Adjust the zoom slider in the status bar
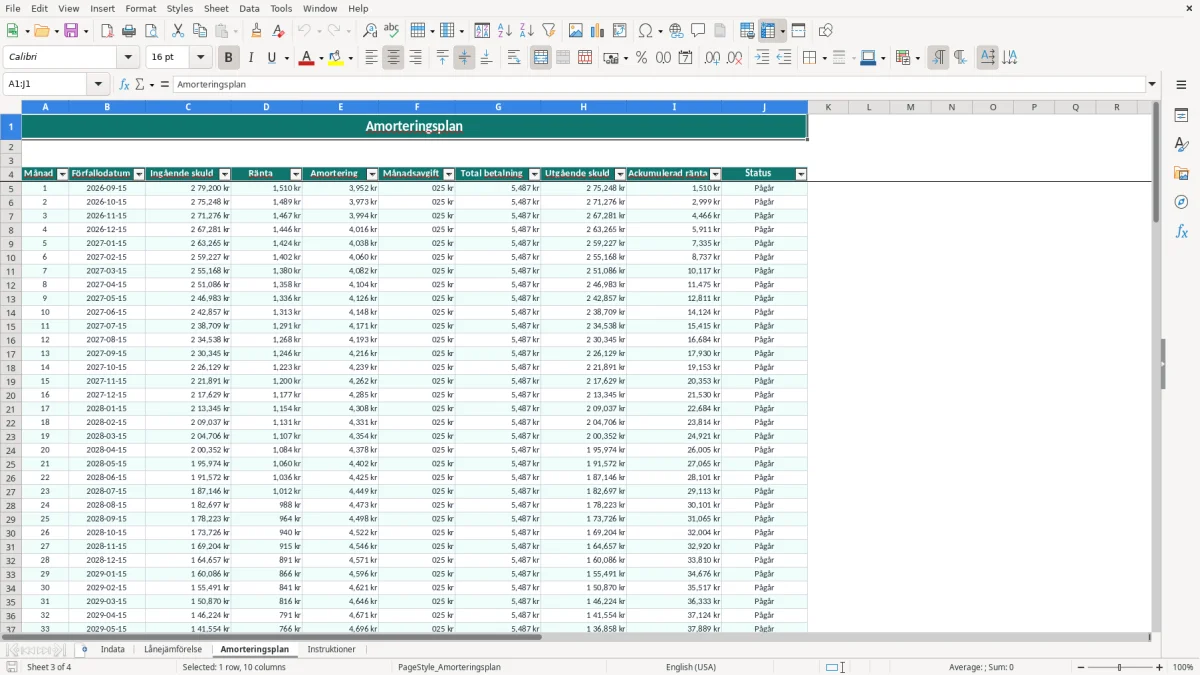The height and width of the screenshot is (675, 1200). pos(1120,667)
